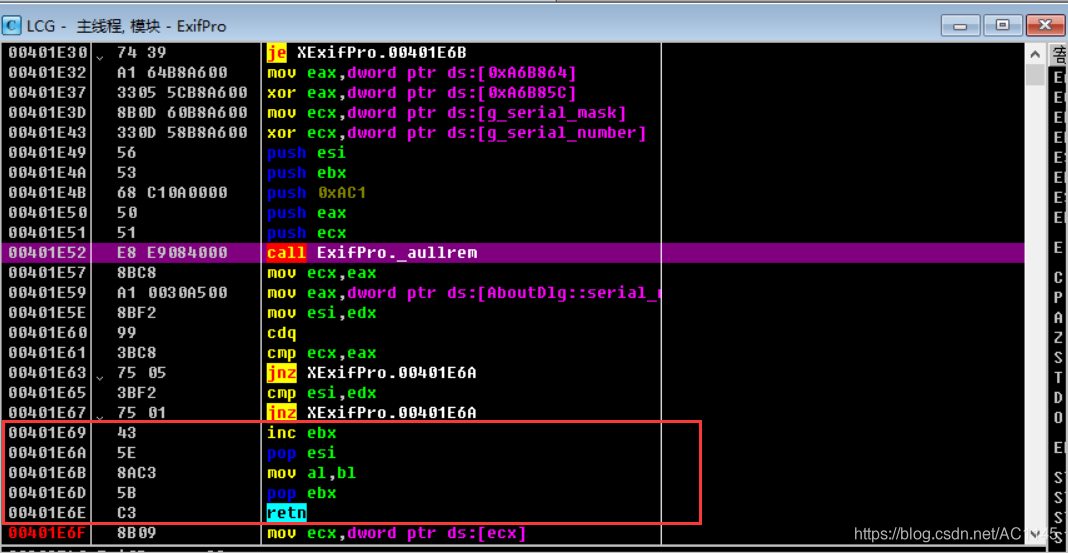Select instruction referencing g_serial_number
1068x553 pixels.
(x=456, y=132)
